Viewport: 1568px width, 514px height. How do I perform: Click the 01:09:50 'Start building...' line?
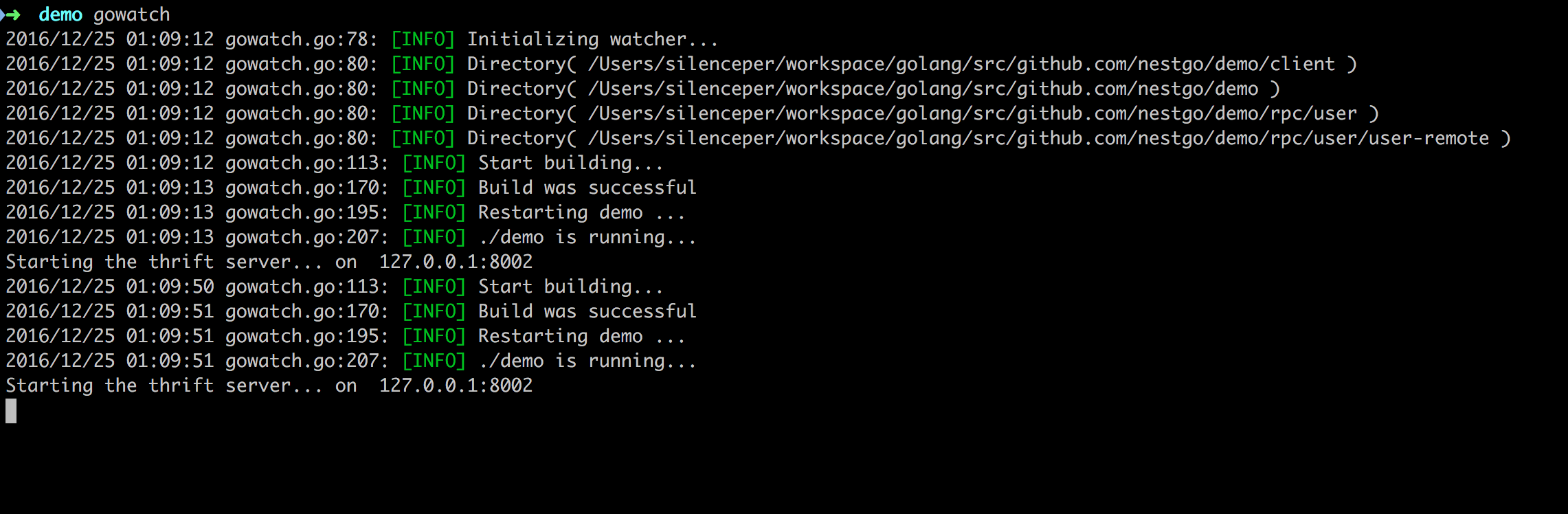(334, 287)
